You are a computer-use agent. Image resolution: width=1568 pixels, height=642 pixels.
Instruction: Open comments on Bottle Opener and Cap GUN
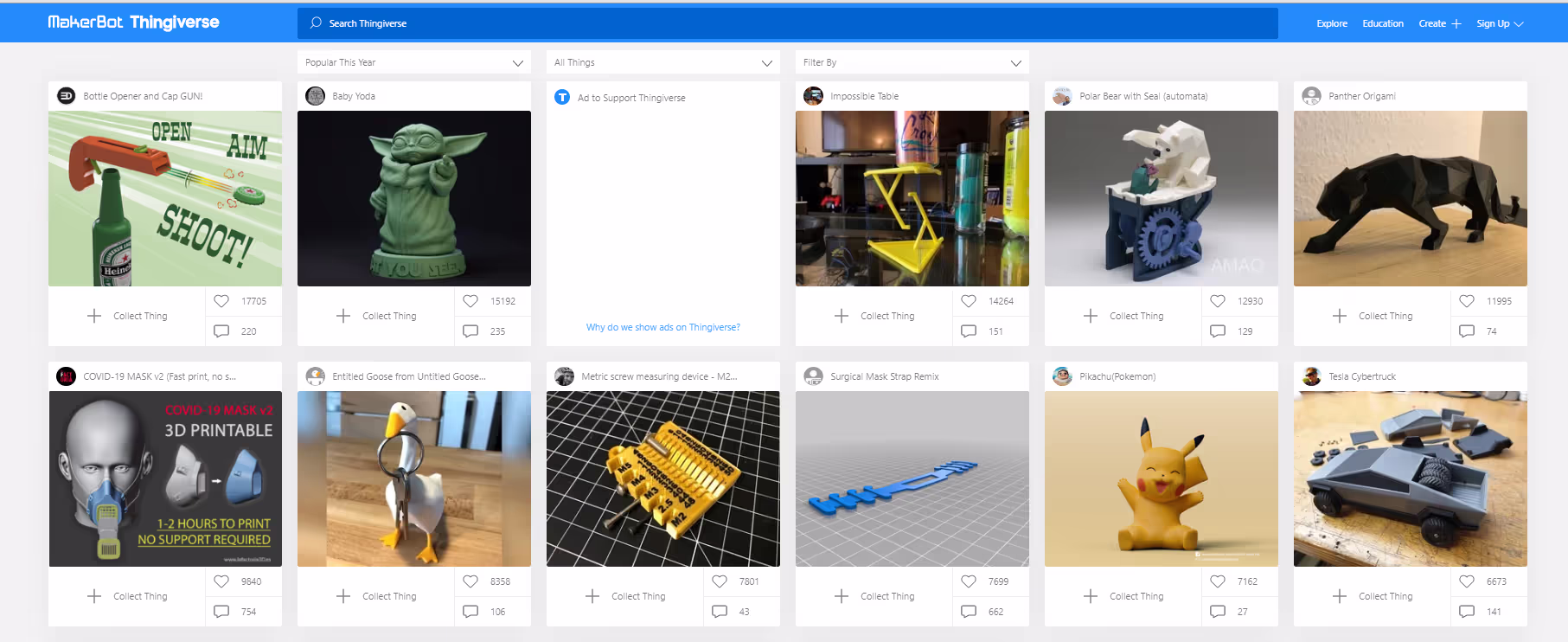(x=221, y=331)
